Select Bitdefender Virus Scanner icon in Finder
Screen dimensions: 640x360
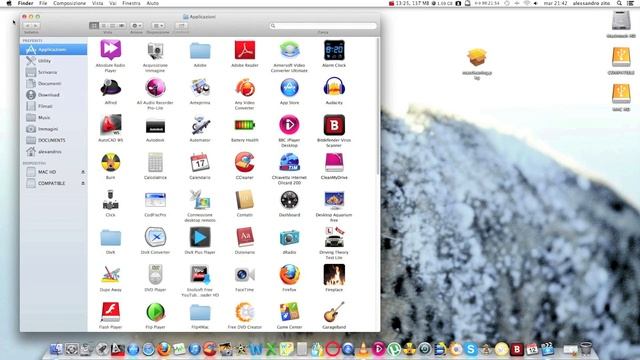tap(334, 125)
